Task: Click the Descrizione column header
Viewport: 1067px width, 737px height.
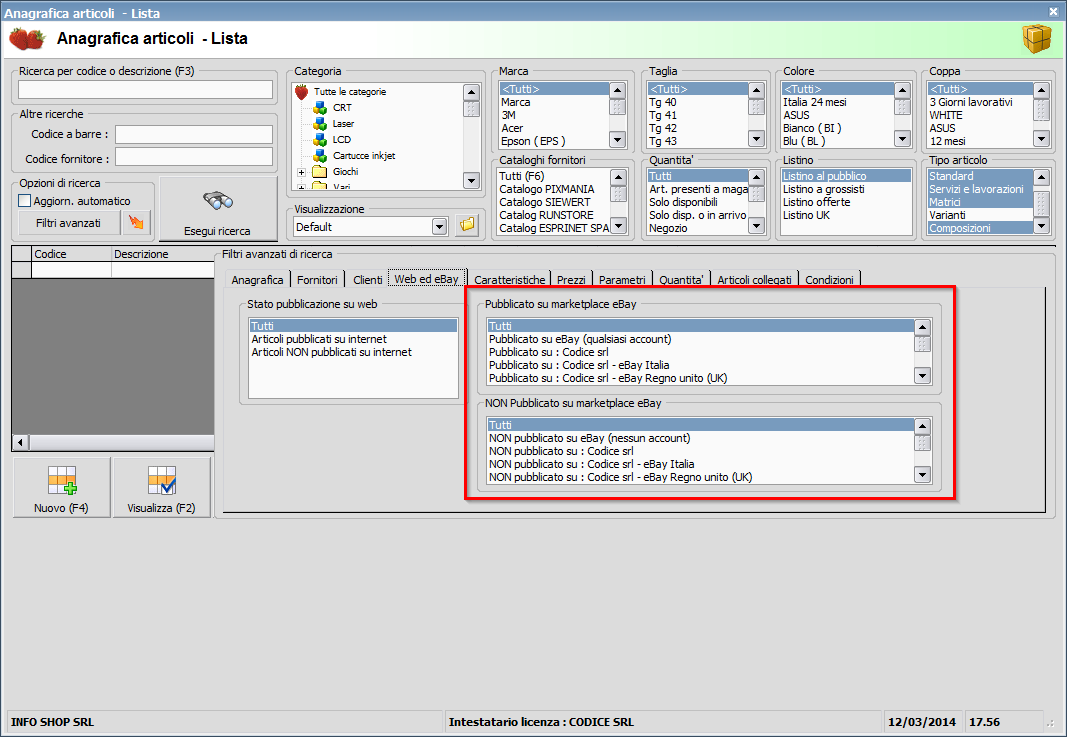Action: click(x=163, y=254)
